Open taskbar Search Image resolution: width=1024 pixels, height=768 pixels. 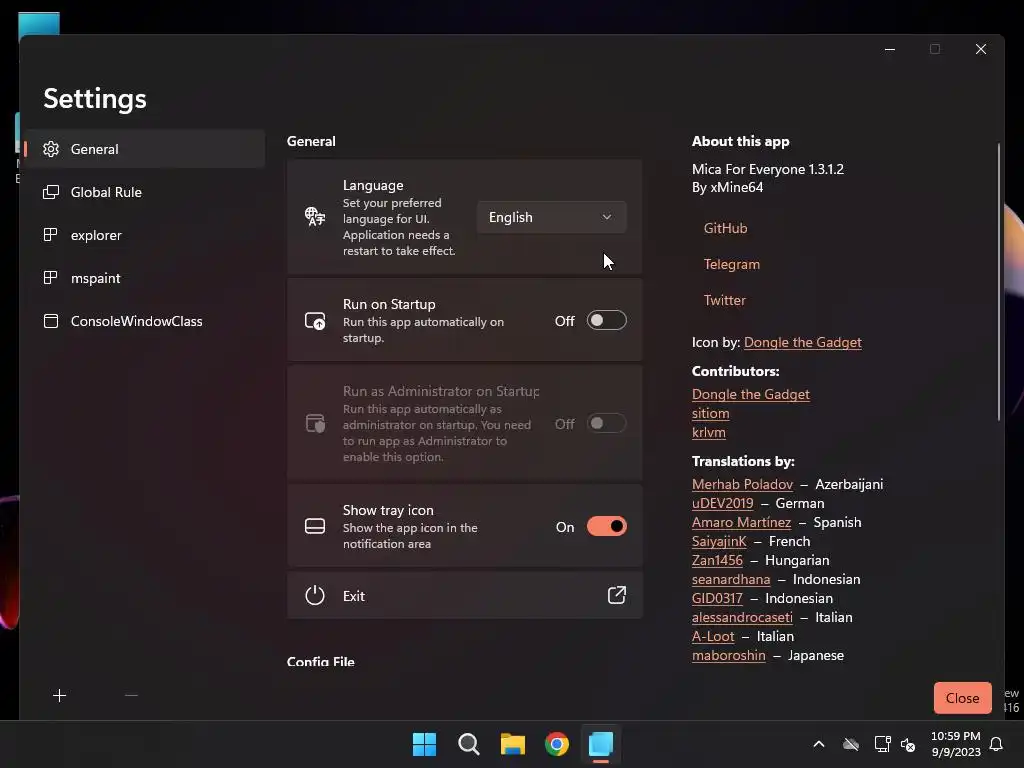click(468, 744)
